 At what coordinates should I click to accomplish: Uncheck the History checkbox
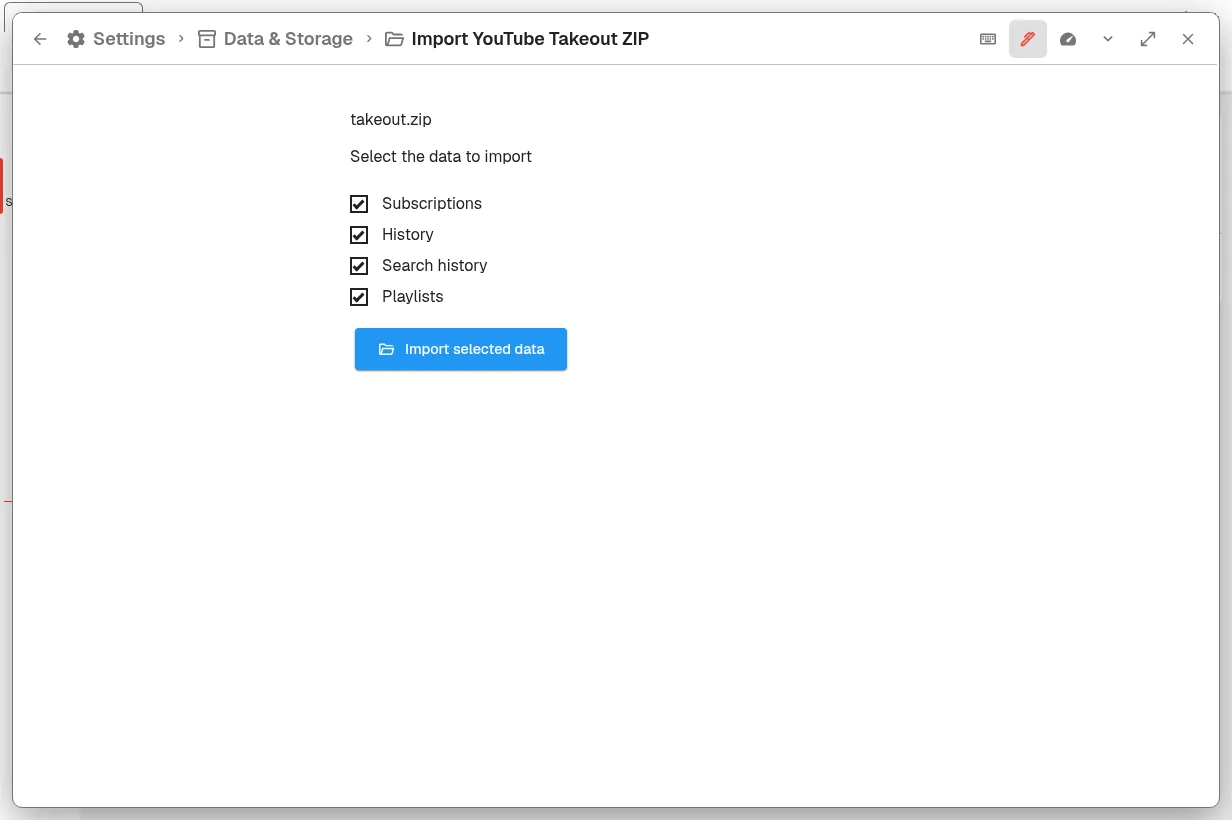point(359,235)
